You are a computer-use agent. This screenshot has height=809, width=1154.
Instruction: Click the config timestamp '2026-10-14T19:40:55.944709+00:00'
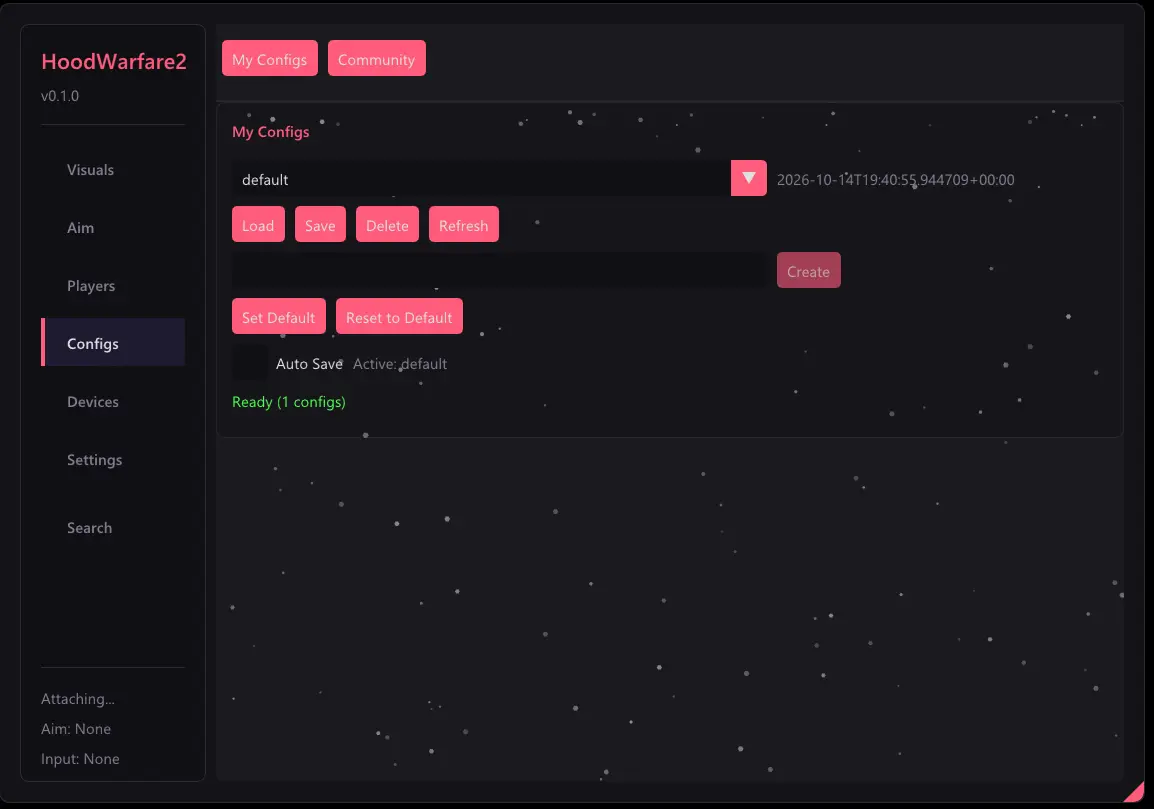(896, 180)
